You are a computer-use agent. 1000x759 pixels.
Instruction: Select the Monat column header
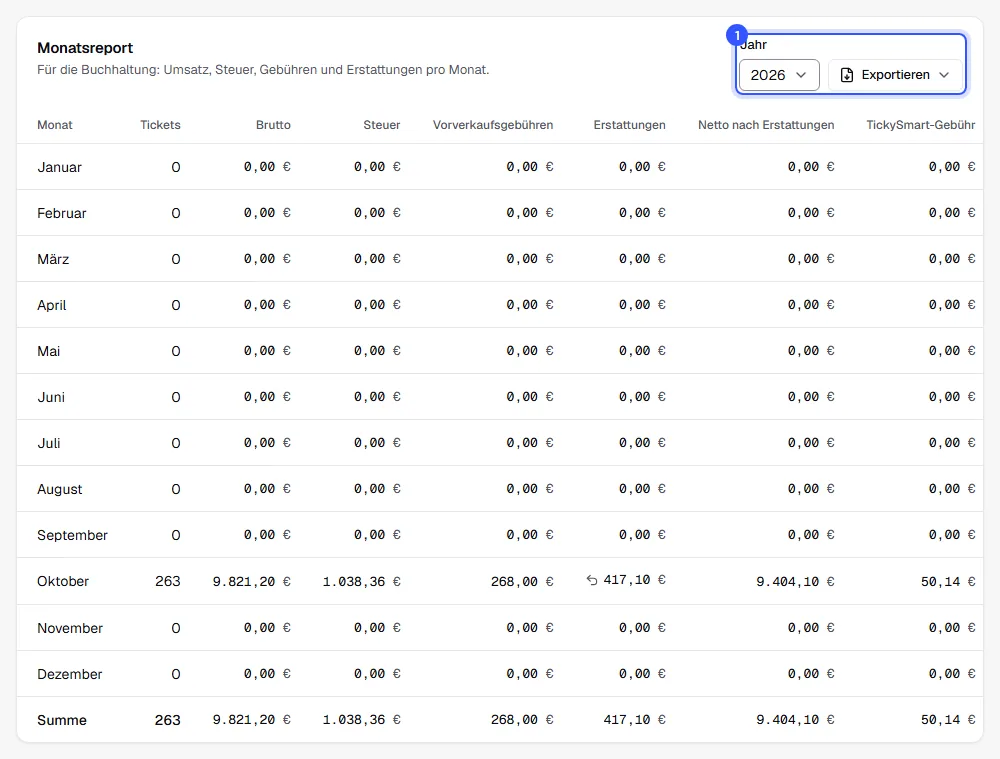click(x=55, y=125)
